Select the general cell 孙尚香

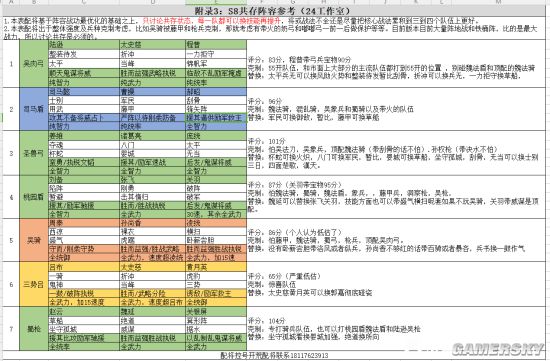coord(152,223)
